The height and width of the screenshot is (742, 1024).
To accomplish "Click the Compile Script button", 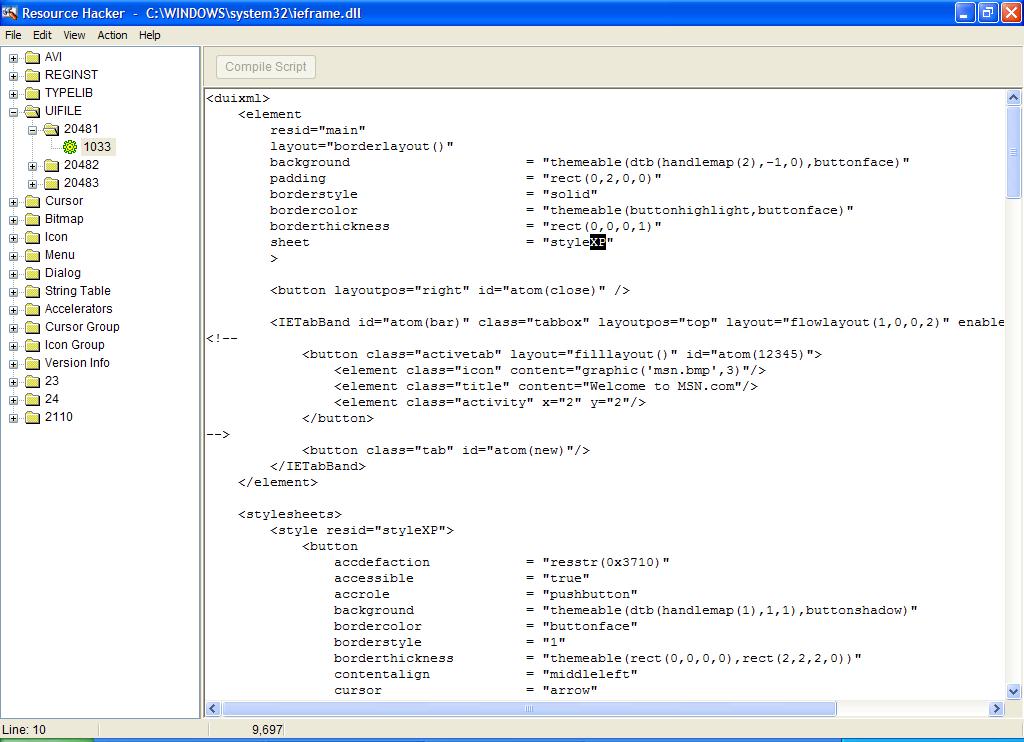I will click(x=266, y=67).
